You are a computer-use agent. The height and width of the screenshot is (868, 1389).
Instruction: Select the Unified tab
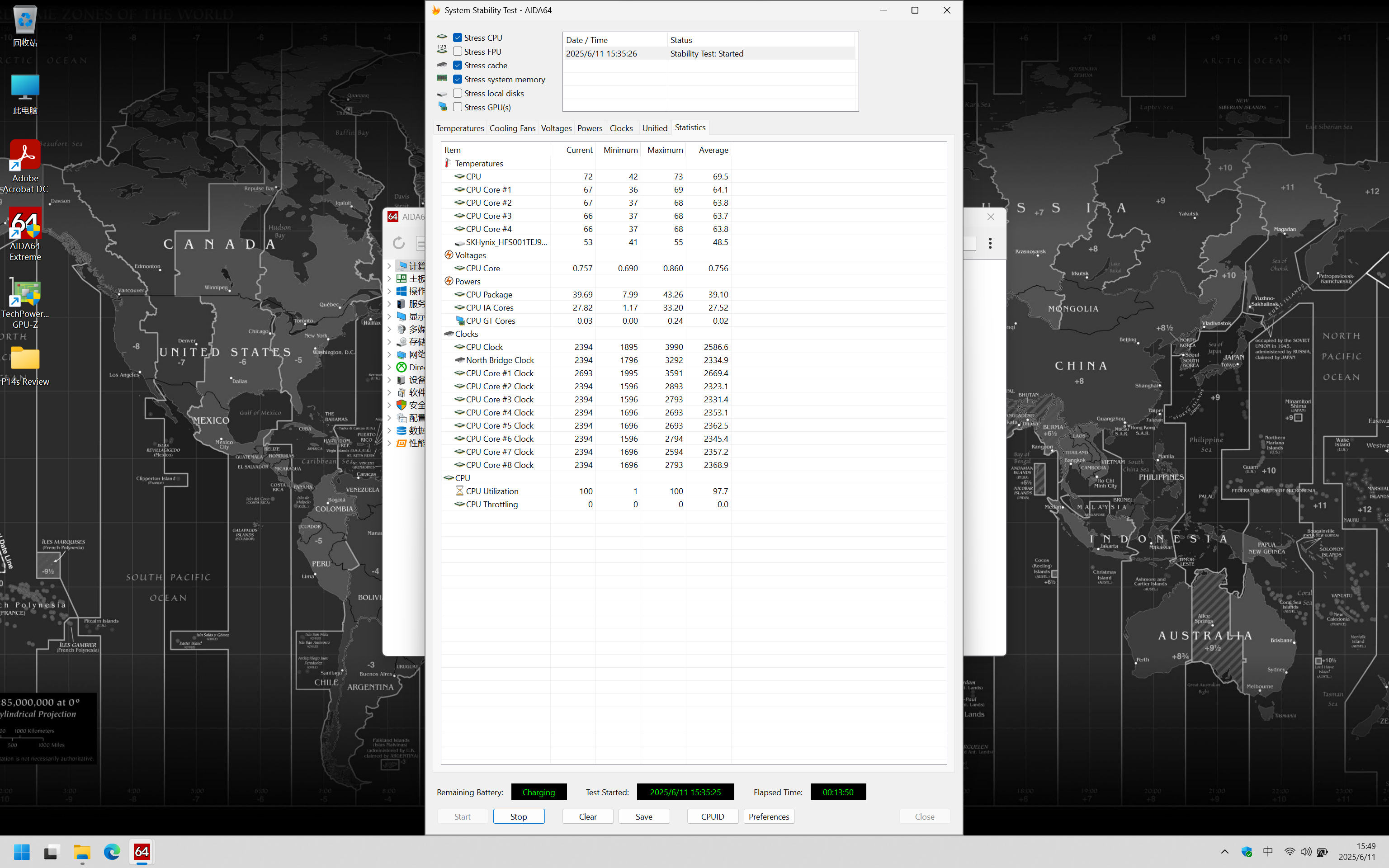pyautogui.click(x=654, y=128)
